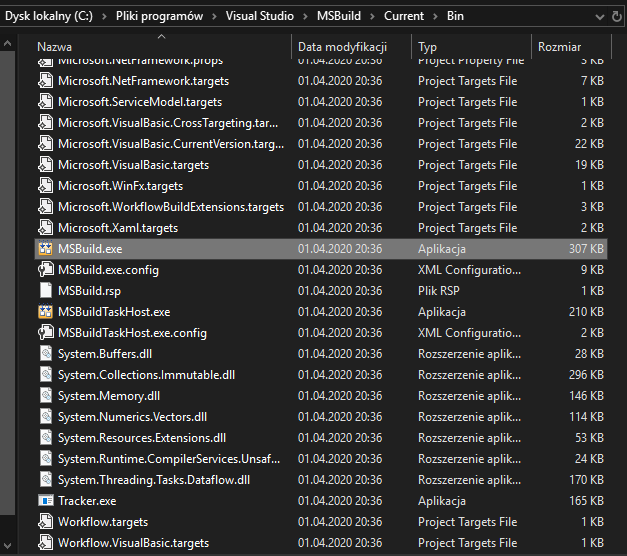627x556 pixels.
Task: Select the Microsoft.WinFx.targets file name
Action: tap(120, 186)
